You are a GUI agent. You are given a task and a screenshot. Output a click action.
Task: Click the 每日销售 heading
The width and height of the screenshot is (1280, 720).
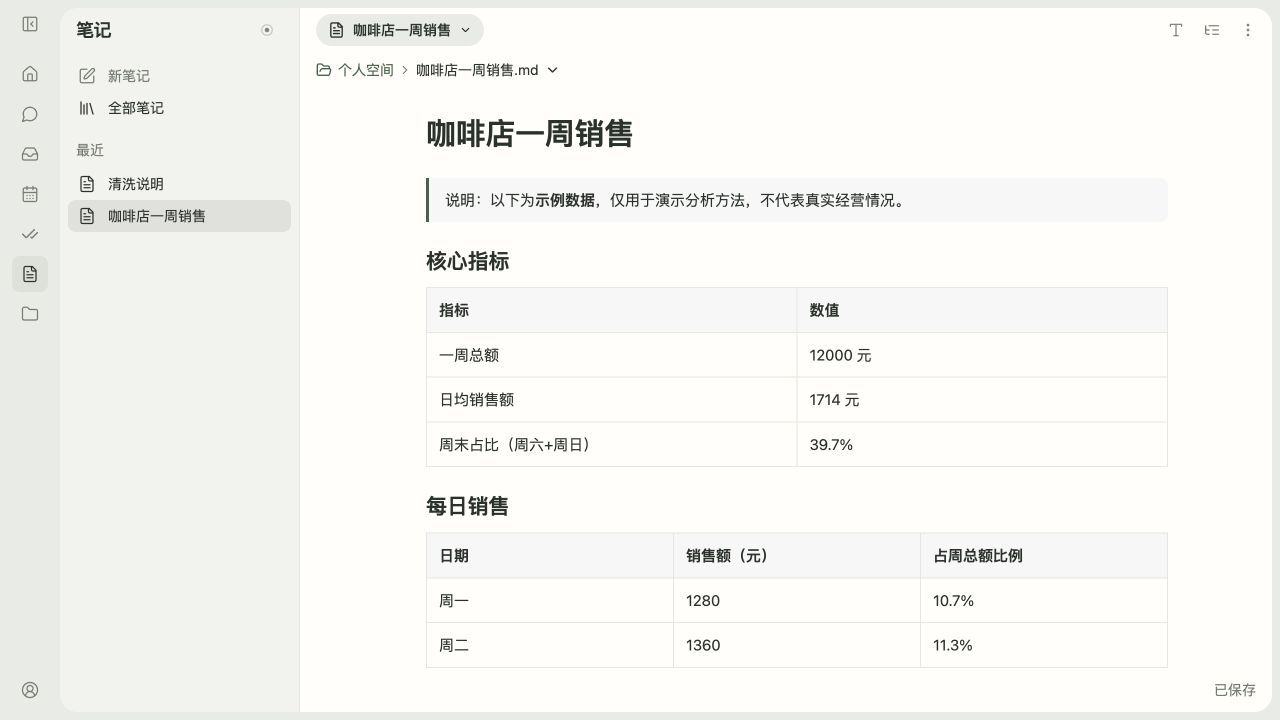[x=467, y=507]
